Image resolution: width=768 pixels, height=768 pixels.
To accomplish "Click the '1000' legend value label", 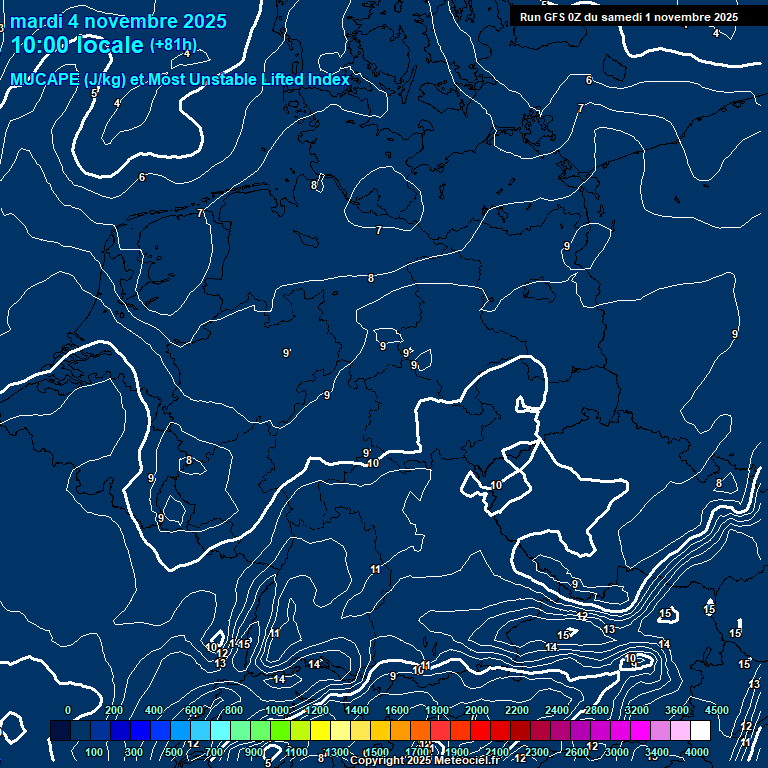I will pyautogui.click(x=277, y=710).
